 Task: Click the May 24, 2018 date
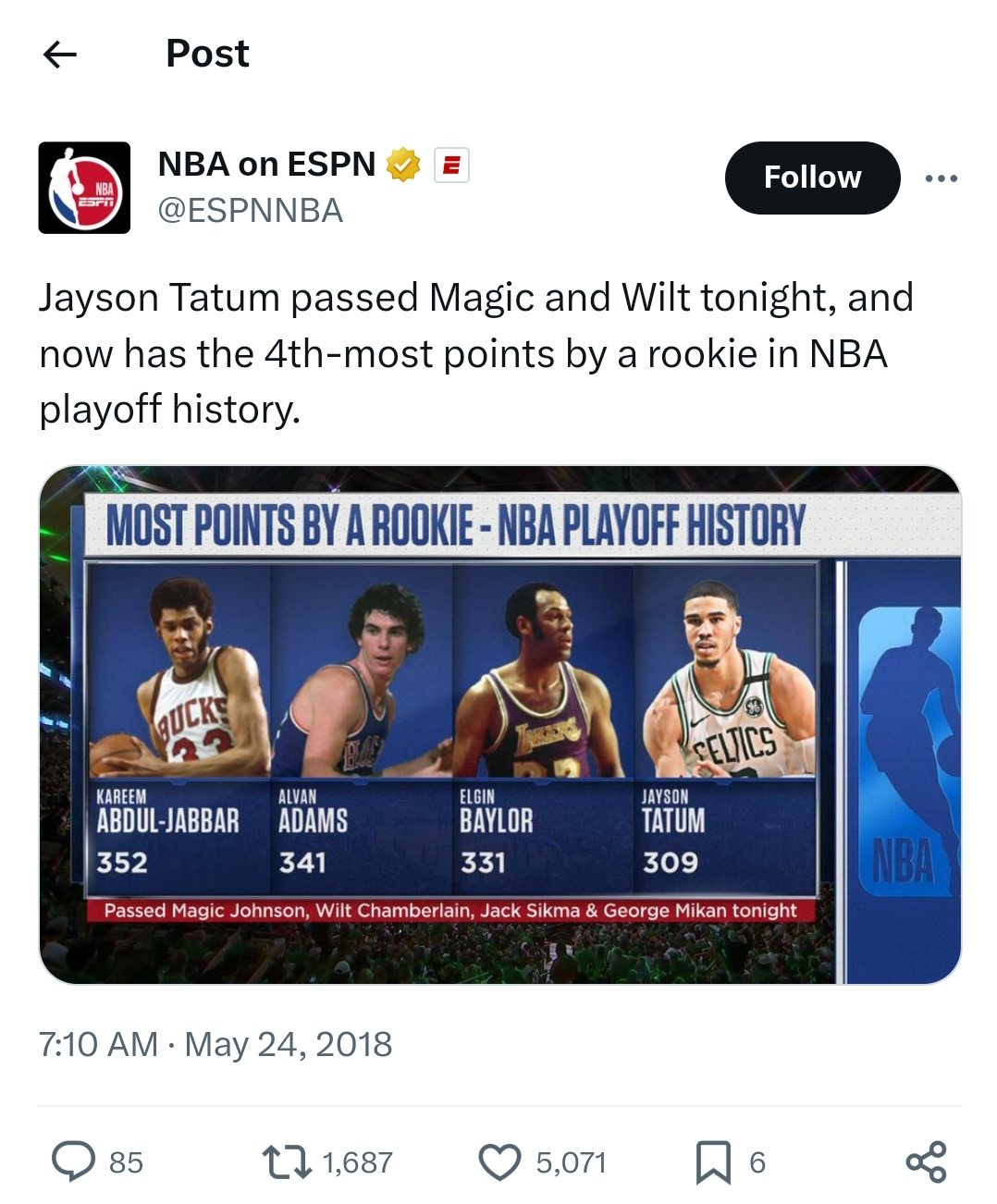pos(289,1045)
